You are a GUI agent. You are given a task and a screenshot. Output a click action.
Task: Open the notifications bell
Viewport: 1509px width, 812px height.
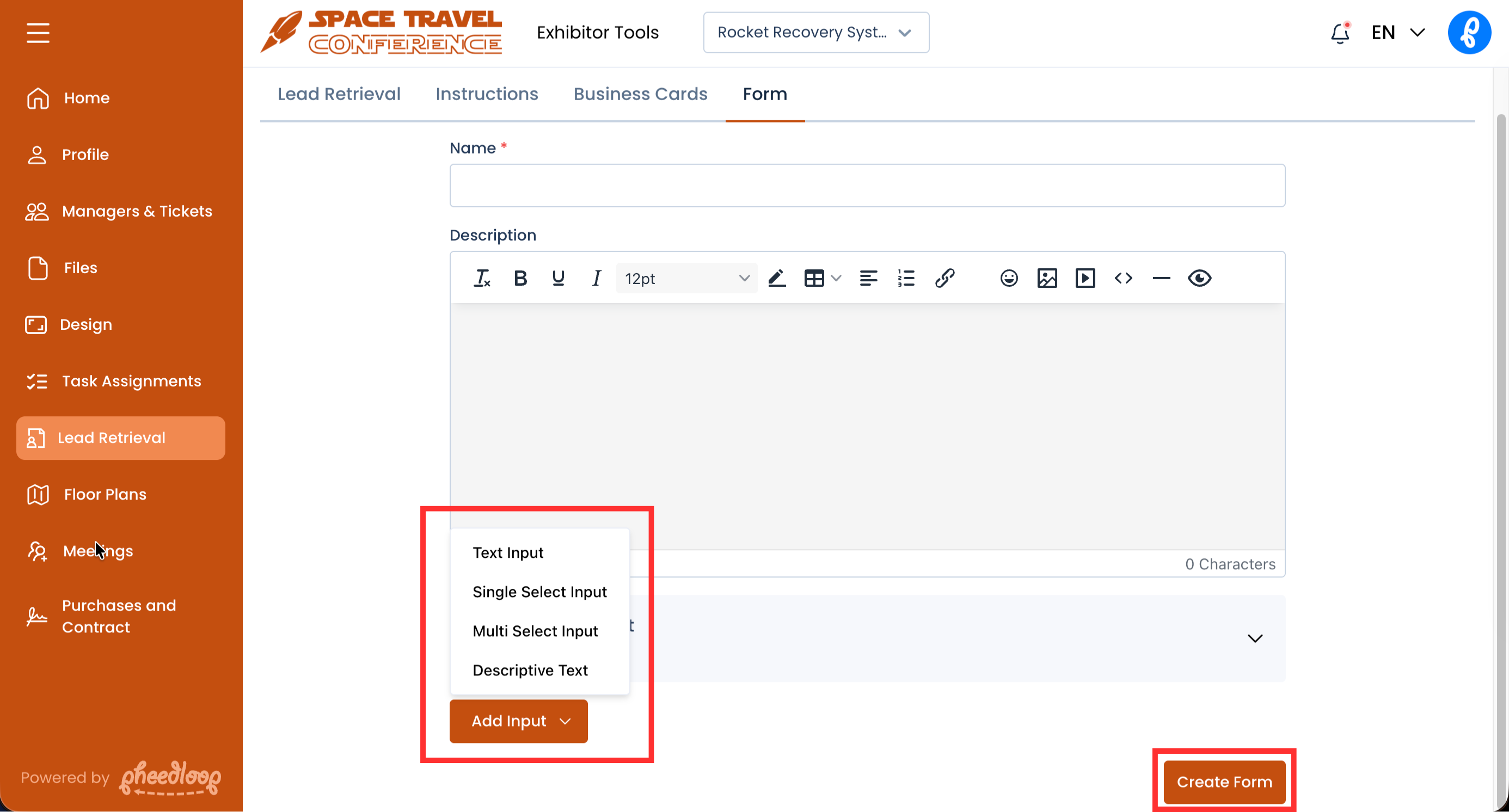[x=1339, y=33]
